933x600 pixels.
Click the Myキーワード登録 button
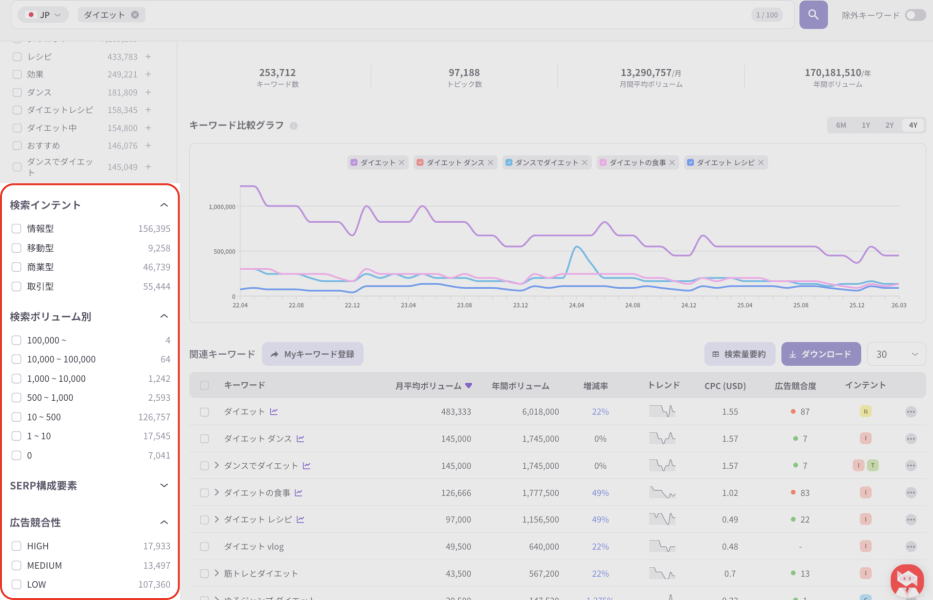point(312,354)
